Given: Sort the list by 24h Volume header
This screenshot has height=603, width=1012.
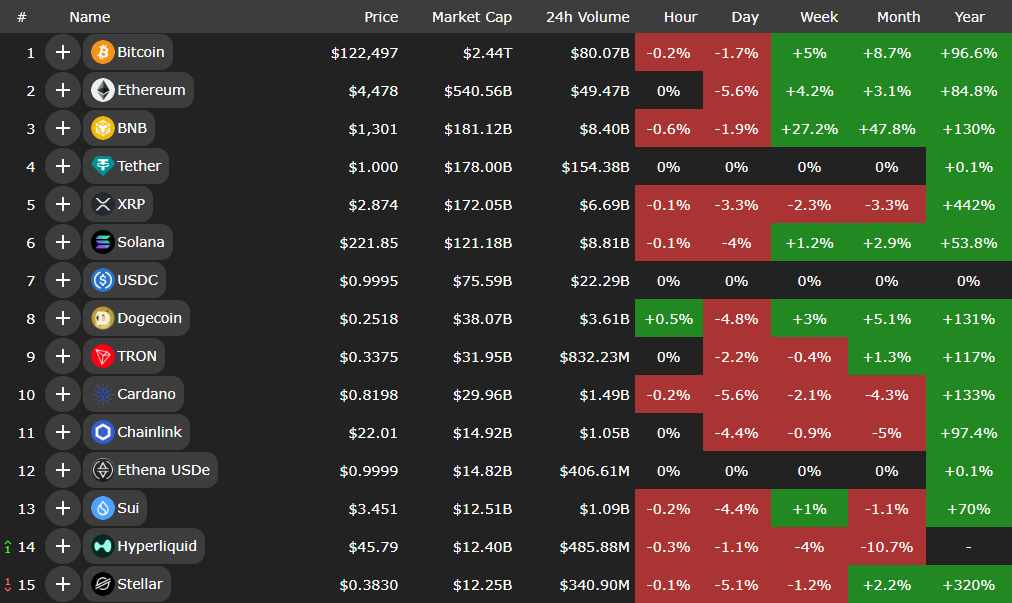Looking at the screenshot, I should [x=587, y=17].
